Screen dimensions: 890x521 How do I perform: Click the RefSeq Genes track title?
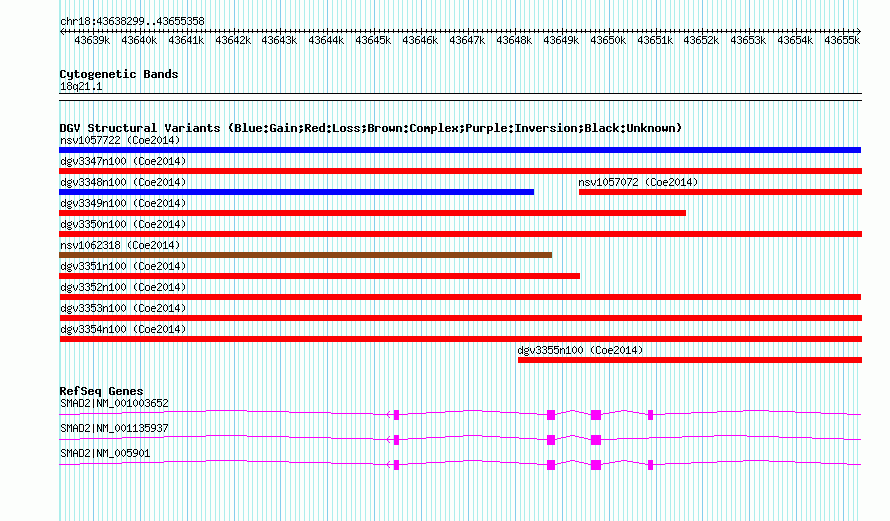click(x=101, y=391)
